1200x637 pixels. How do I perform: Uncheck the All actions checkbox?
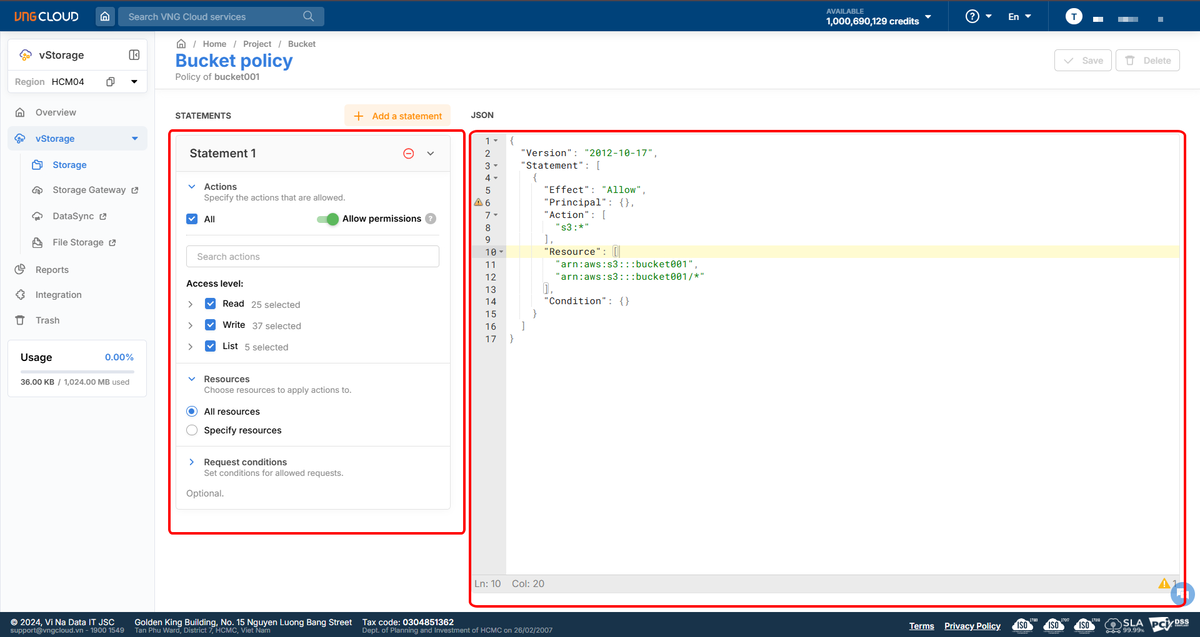tap(192, 219)
